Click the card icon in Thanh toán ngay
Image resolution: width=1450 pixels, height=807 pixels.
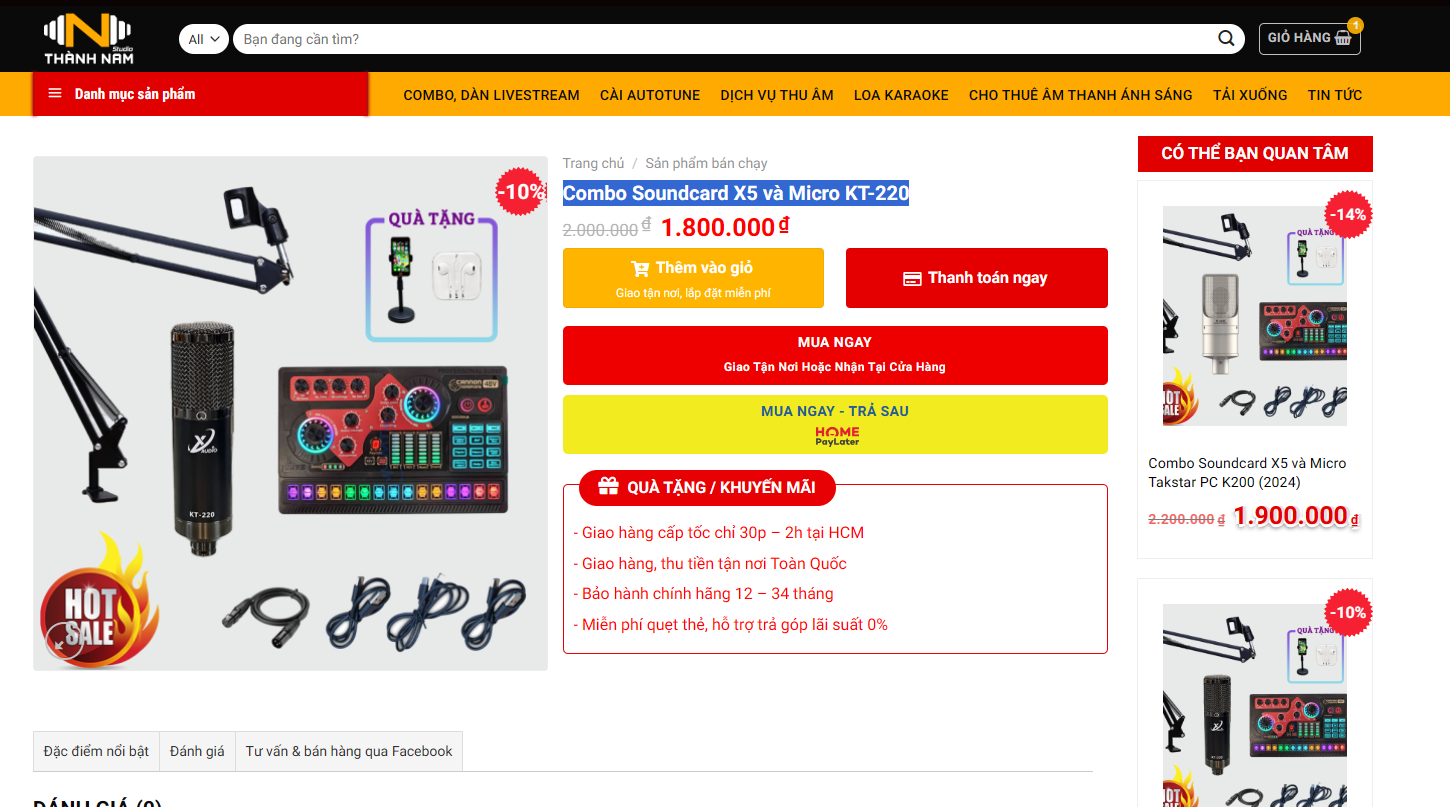[912, 278]
